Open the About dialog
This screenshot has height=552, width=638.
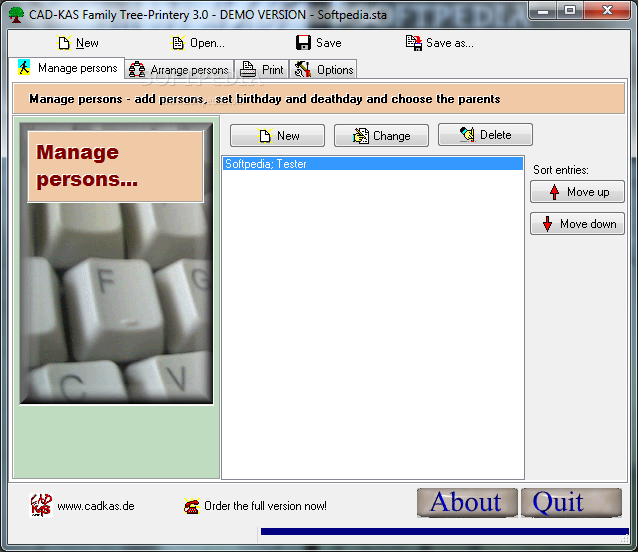click(x=467, y=503)
